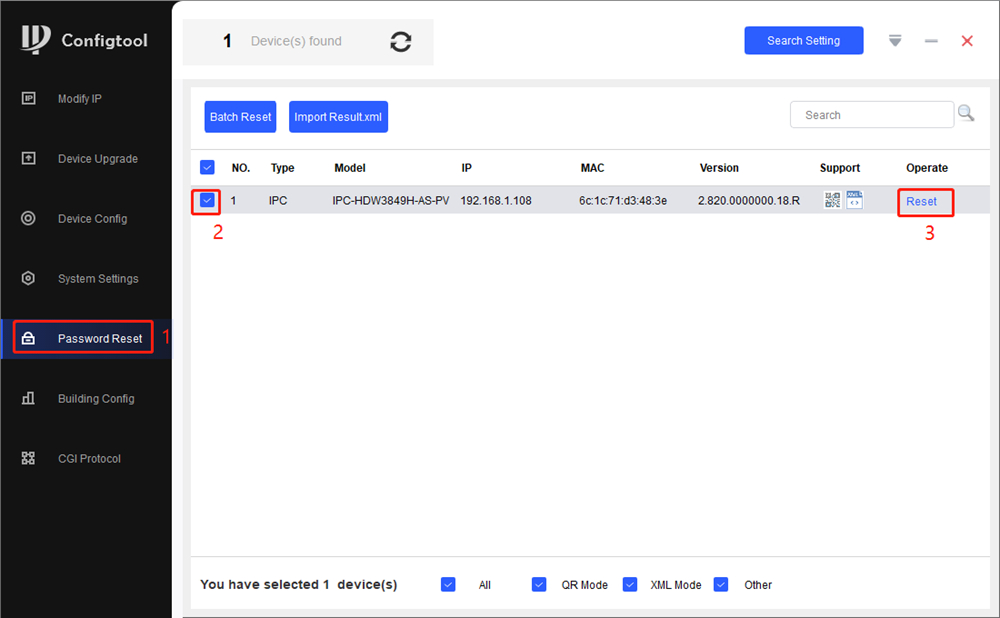Image resolution: width=1000 pixels, height=618 pixels.
Task: Click the System Settings sidebar icon
Action: 29,278
